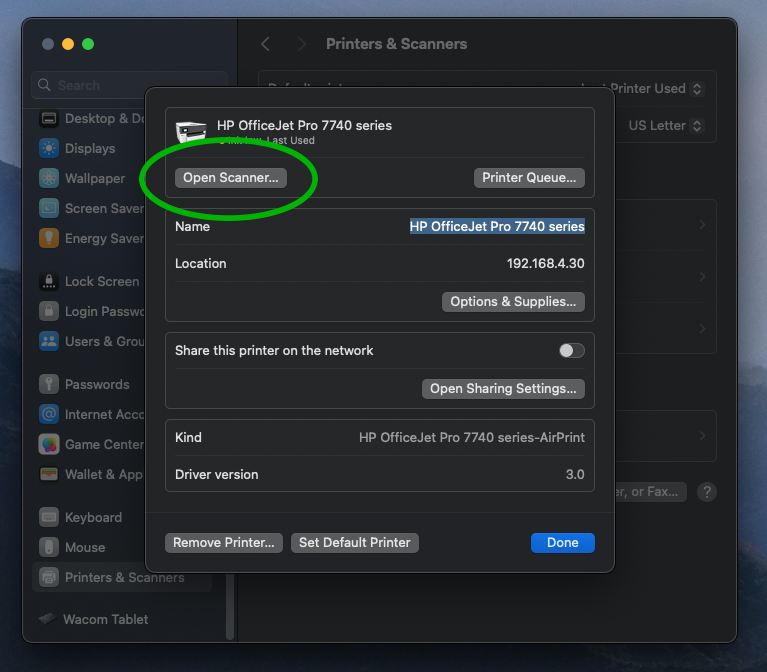The image size is (767, 672).
Task: Click the Wacom Tablet label
Action: pyautogui.click(x=106, y=619)
